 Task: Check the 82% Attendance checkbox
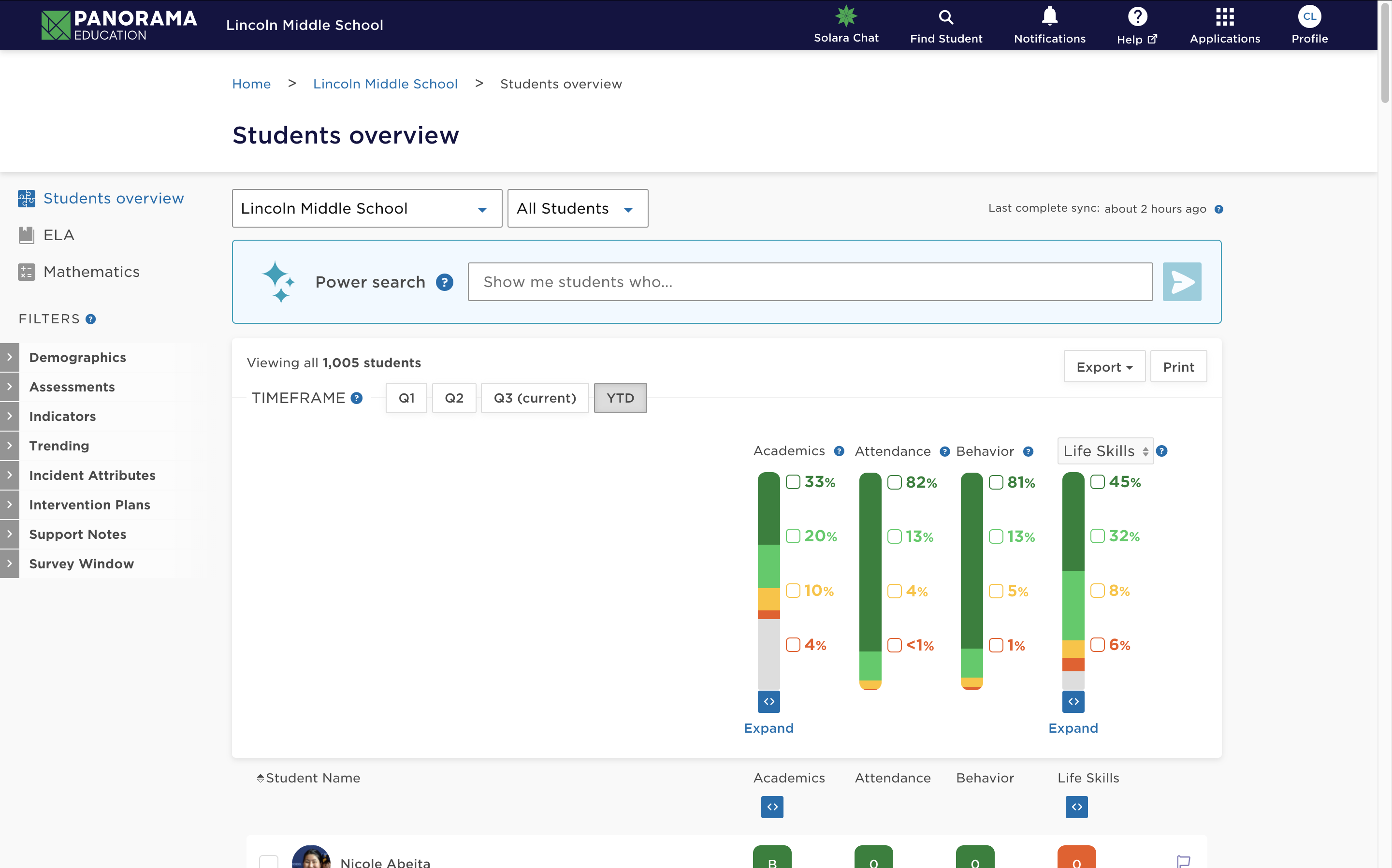pyautogui.click(x=894, y=482)
